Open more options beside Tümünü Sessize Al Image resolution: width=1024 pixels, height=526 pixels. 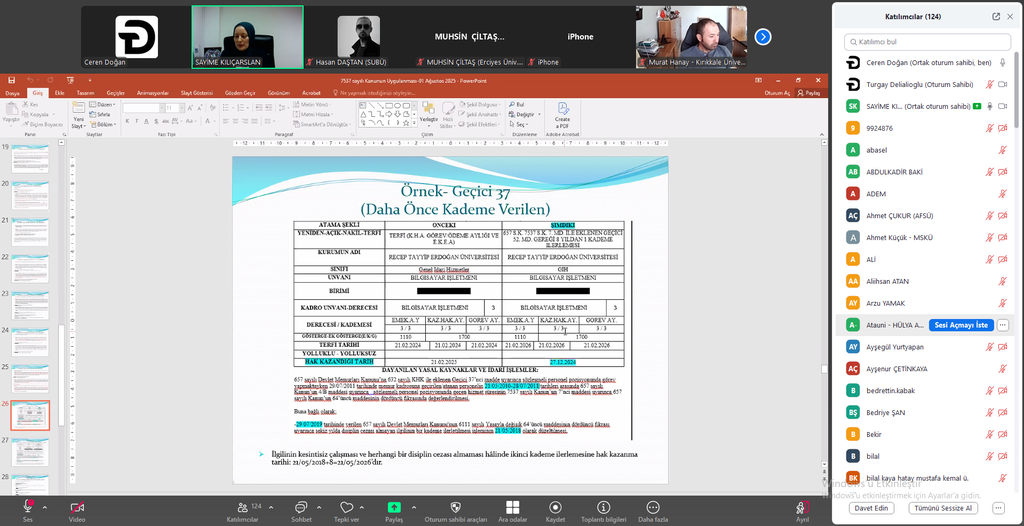coord(998,508)
